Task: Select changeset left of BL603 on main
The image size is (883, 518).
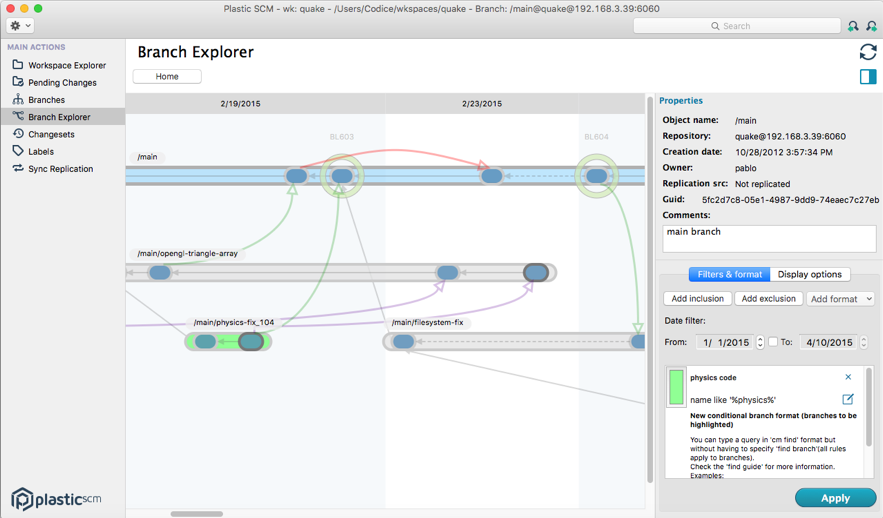Action: pos(296,176)
